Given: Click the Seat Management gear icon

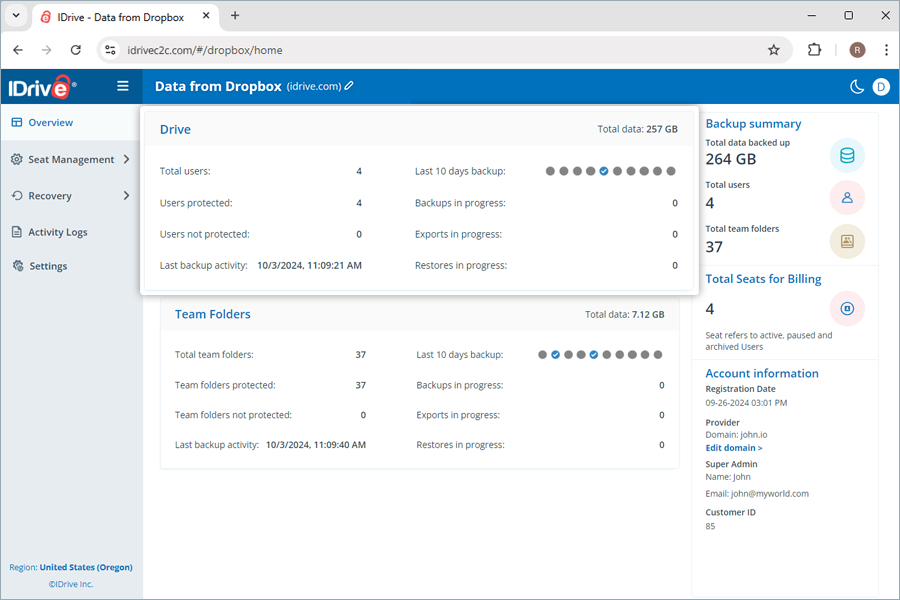Looking at the screenshot, I should click(x=17, y=159).
